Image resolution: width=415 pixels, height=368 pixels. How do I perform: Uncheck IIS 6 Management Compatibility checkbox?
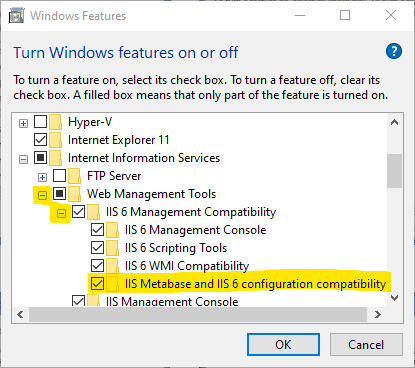coord(78,212)
